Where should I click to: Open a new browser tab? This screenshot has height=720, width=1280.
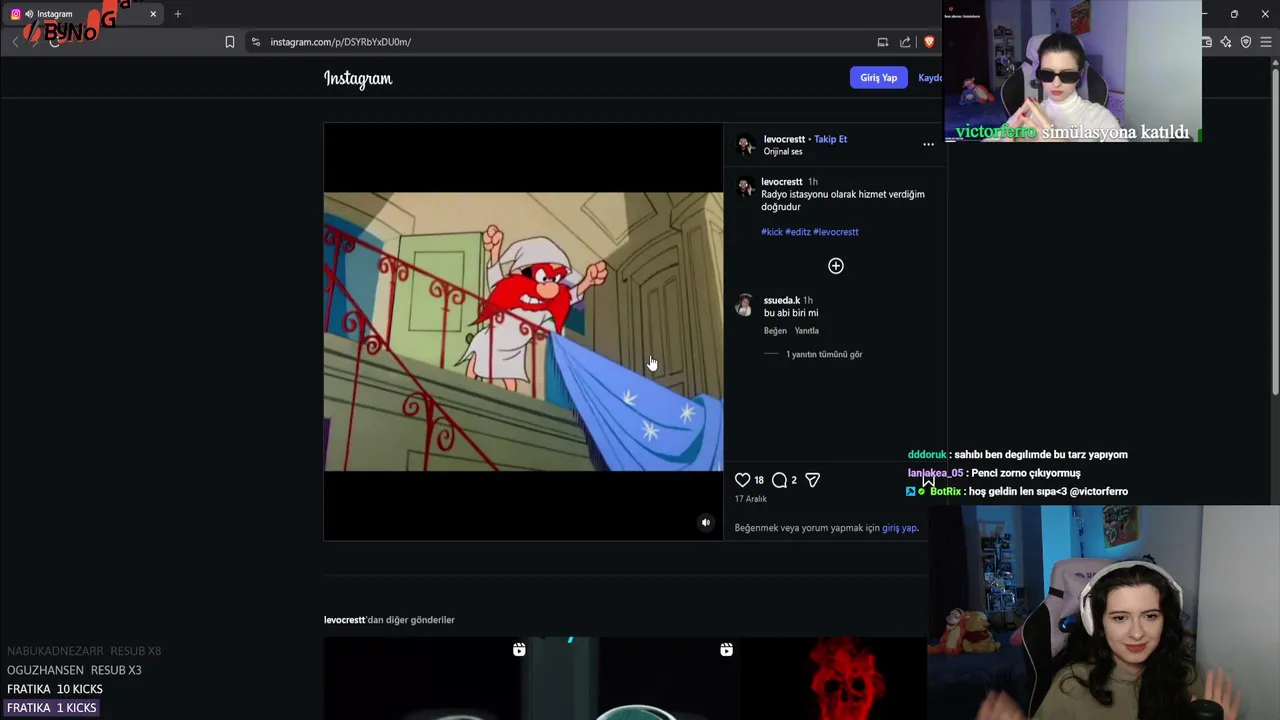point(178,14)
